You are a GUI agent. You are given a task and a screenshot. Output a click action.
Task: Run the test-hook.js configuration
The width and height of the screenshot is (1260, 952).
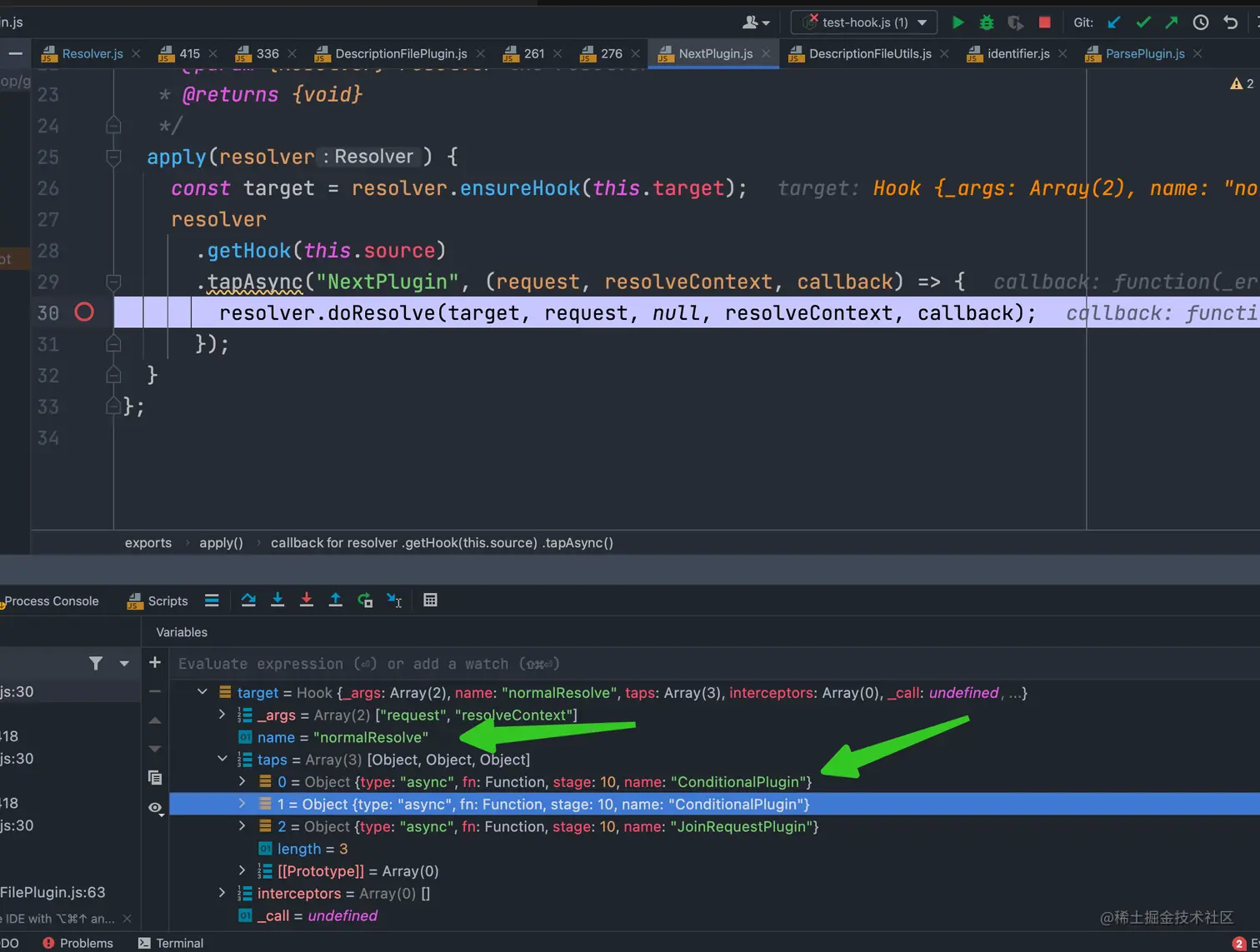957,22
